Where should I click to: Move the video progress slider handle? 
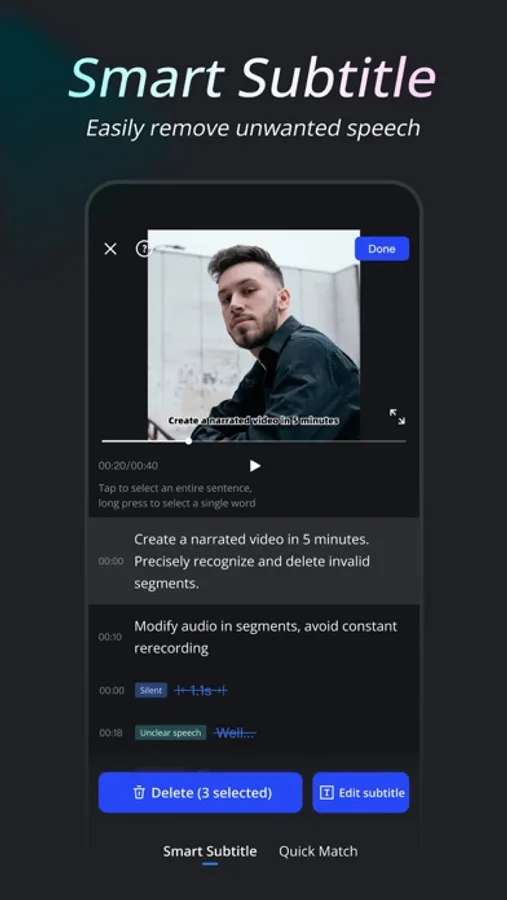[189, 441]
